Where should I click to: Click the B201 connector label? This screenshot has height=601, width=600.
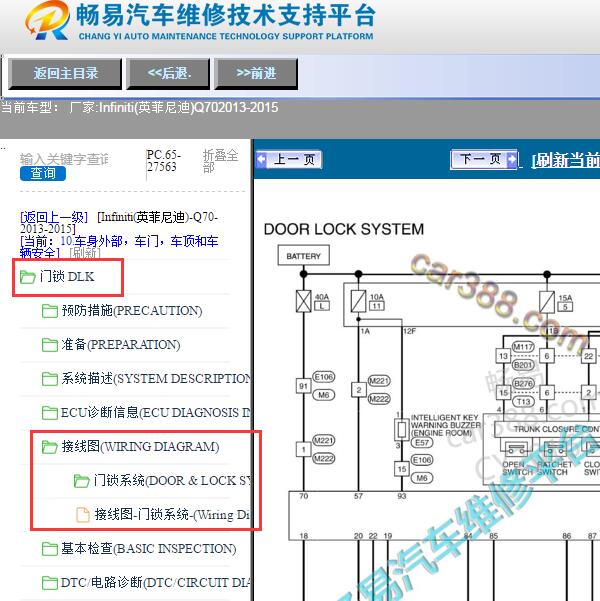point(523,365)
